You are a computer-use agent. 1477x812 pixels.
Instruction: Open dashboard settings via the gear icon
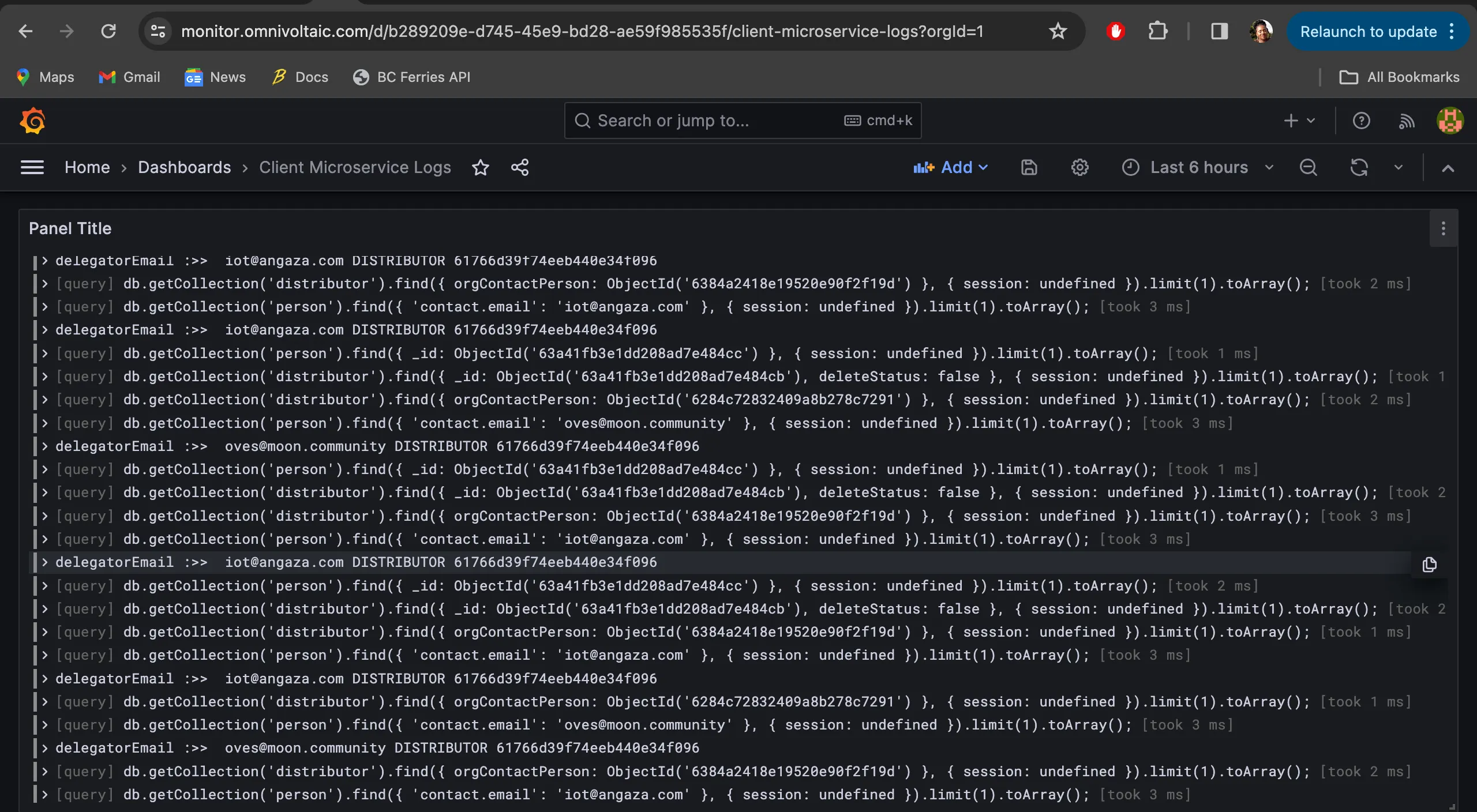[1079, 167]
